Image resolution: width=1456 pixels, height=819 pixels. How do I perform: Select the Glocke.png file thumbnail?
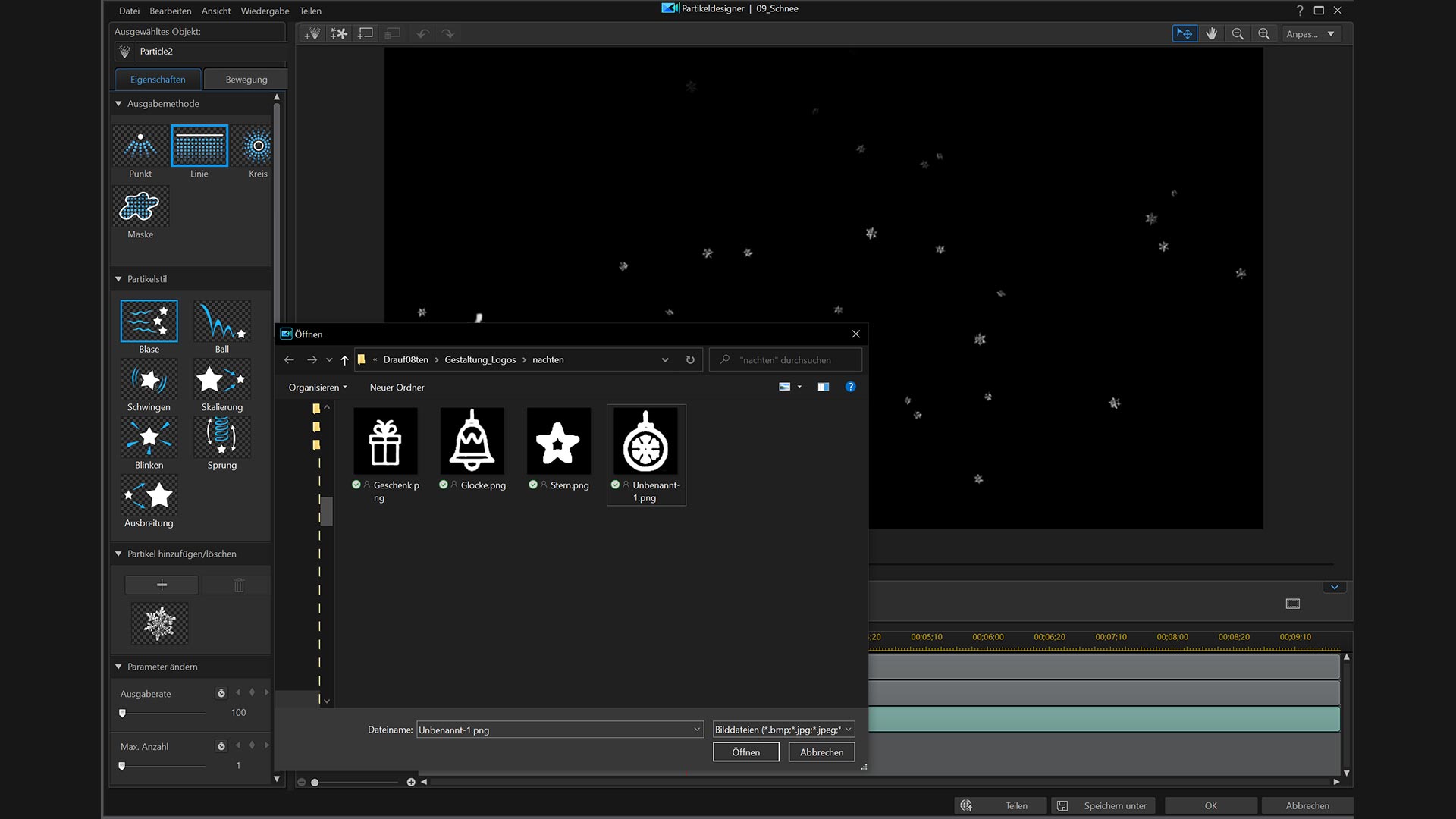[472, 441]
